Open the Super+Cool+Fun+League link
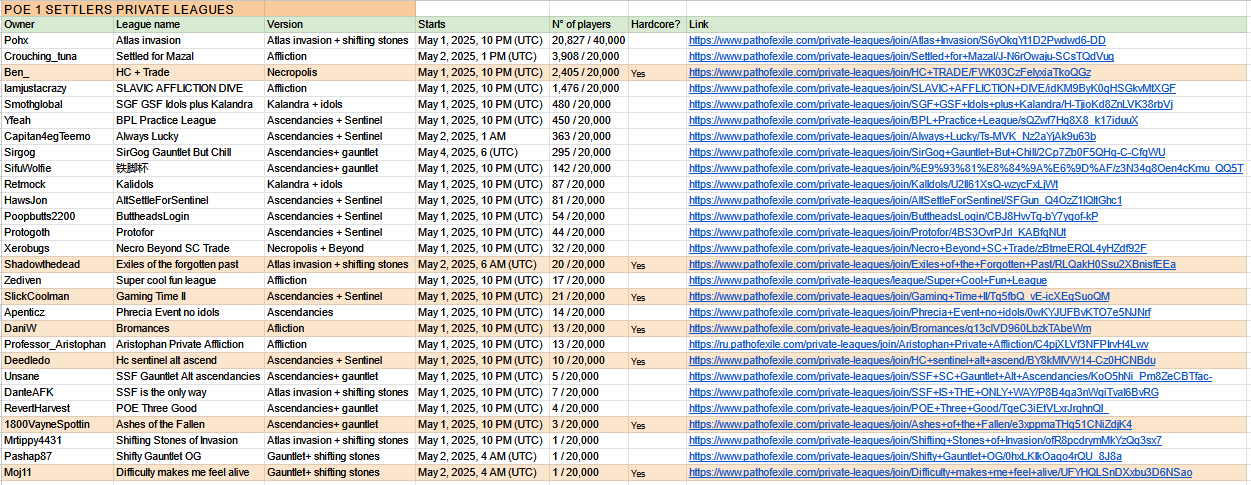The image size is (1251, 485). [868, 280]
